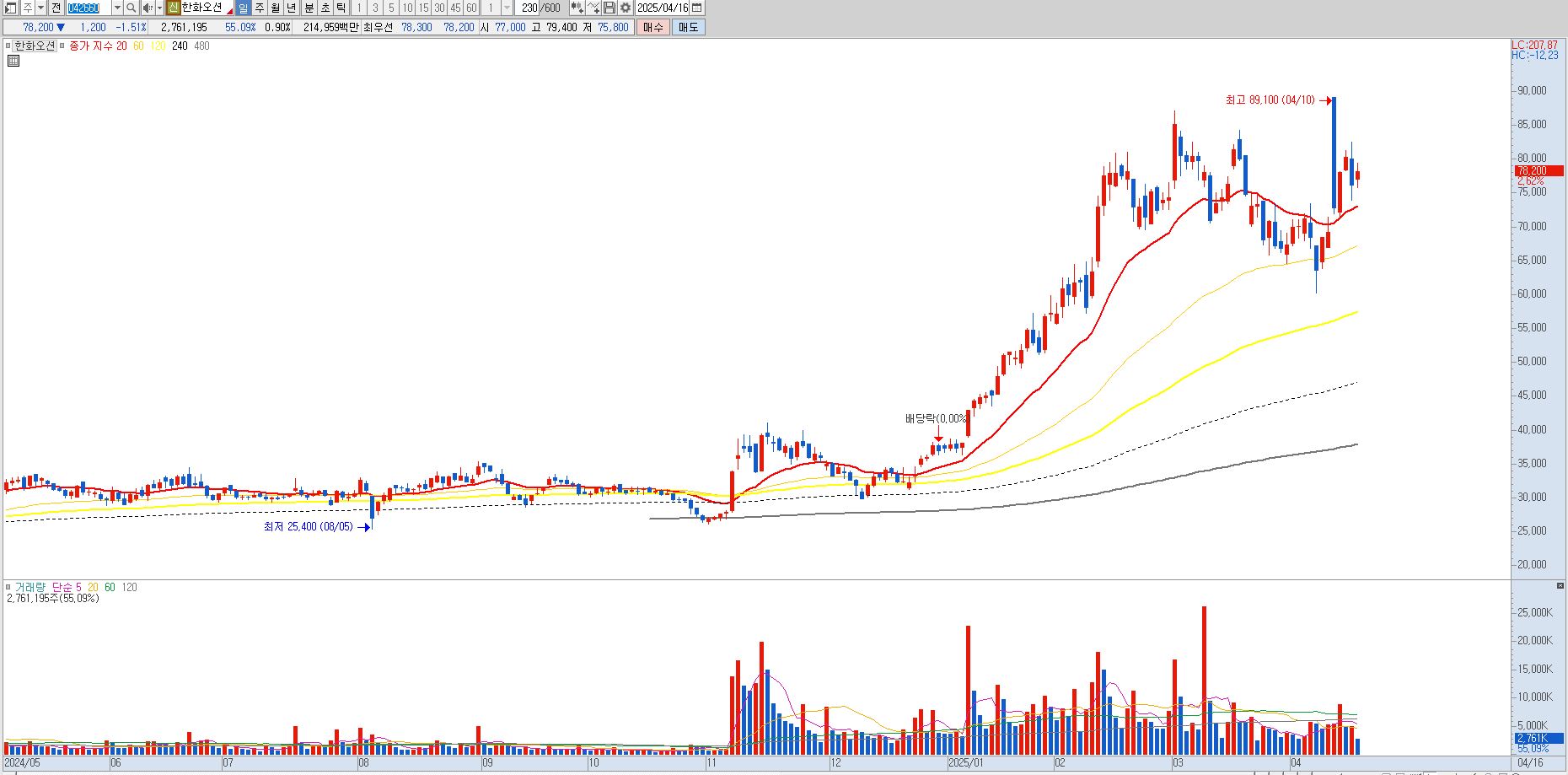Screen dimensions: 1568x775
Task: Open the interval value dropdown arrow
Action: [x=507, y=8]
